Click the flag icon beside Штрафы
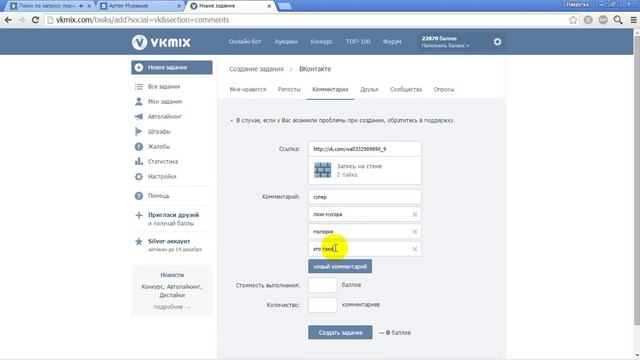This screenshot has width=640, height=360. [x=138, y=131]
